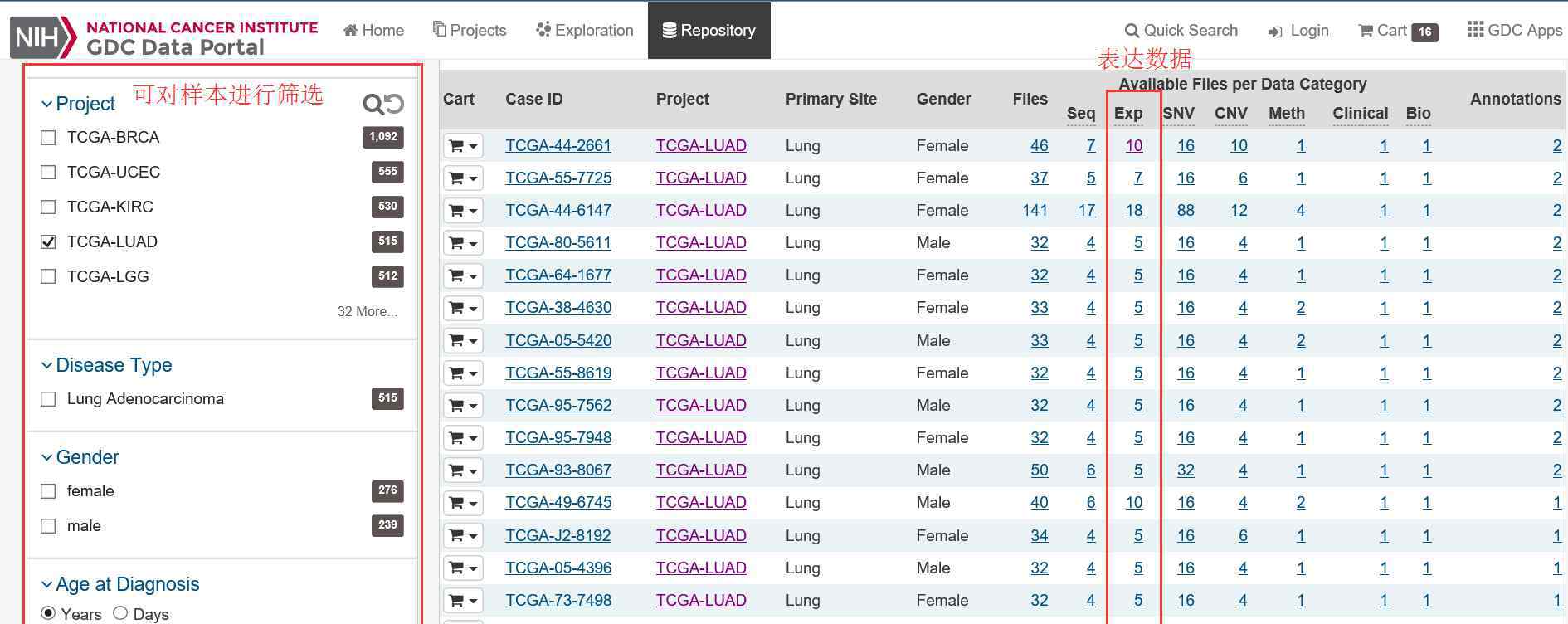
Task: Open Exp count 18 for TCGA-44-6147
Action: click(1134, 211)
